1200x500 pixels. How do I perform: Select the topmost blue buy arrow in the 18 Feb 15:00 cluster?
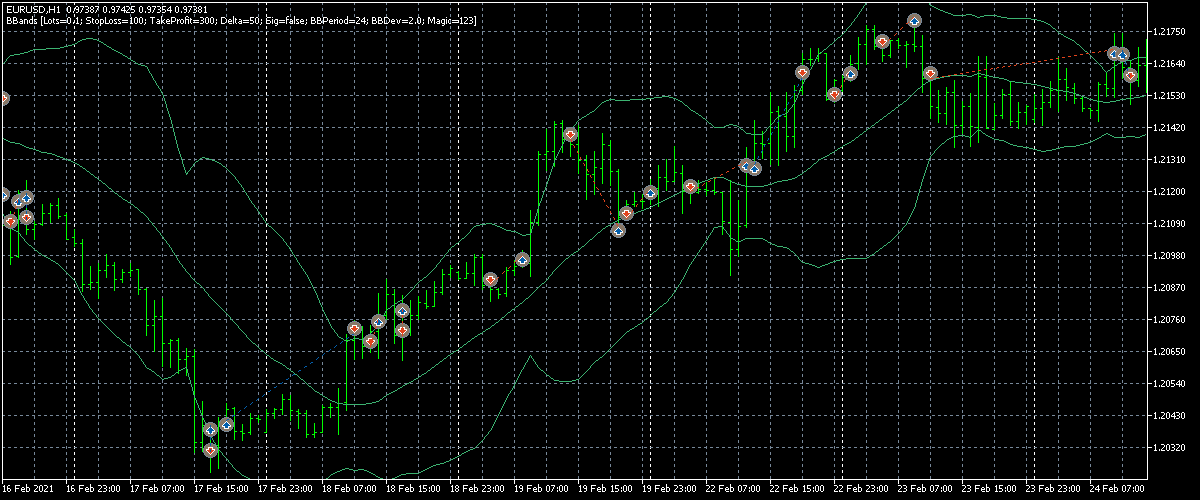pyautogui.click(x=402, y=310)
